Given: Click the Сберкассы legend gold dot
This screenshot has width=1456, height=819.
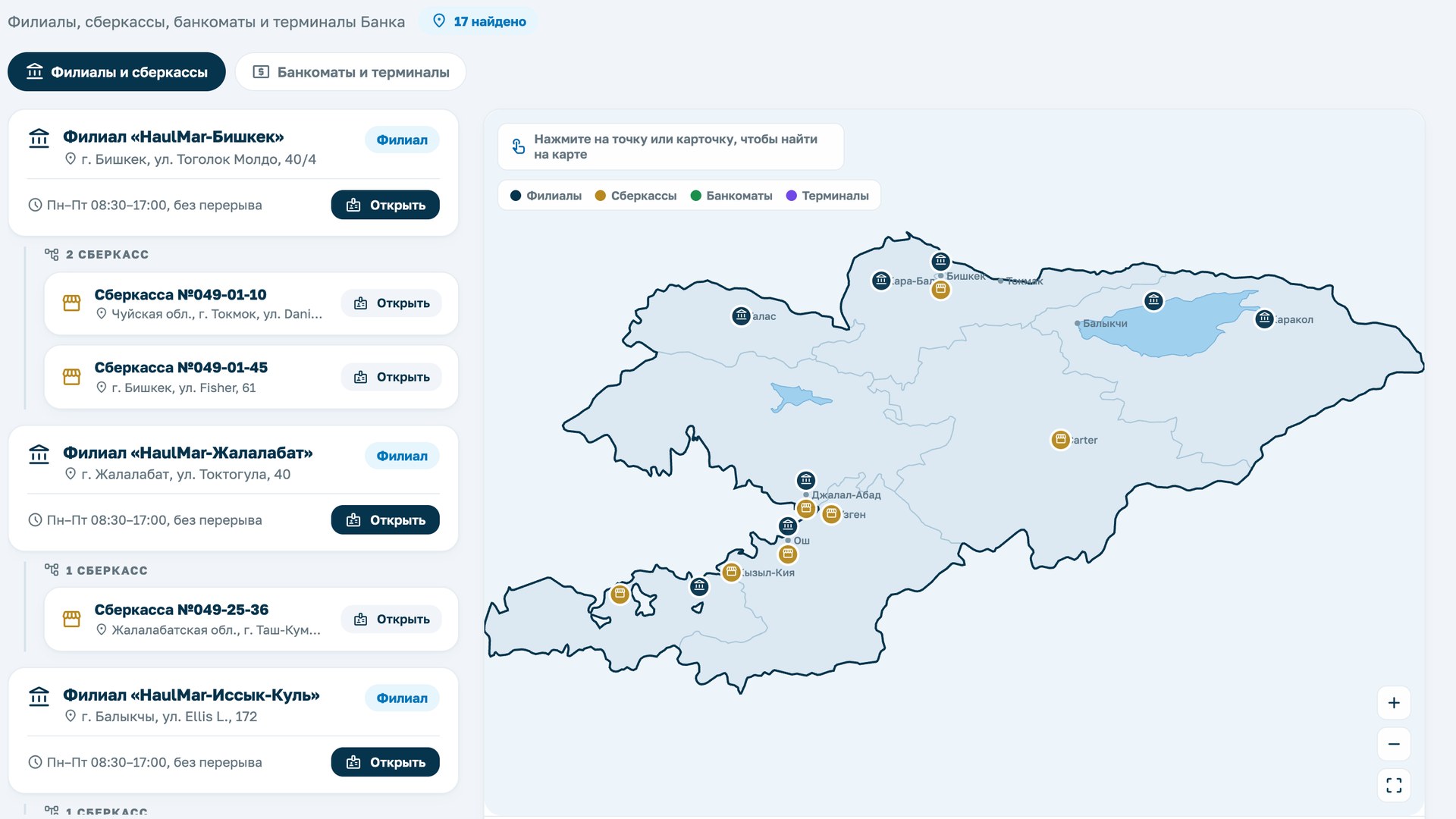Looking at the screenshot, I should click(601, 196).
